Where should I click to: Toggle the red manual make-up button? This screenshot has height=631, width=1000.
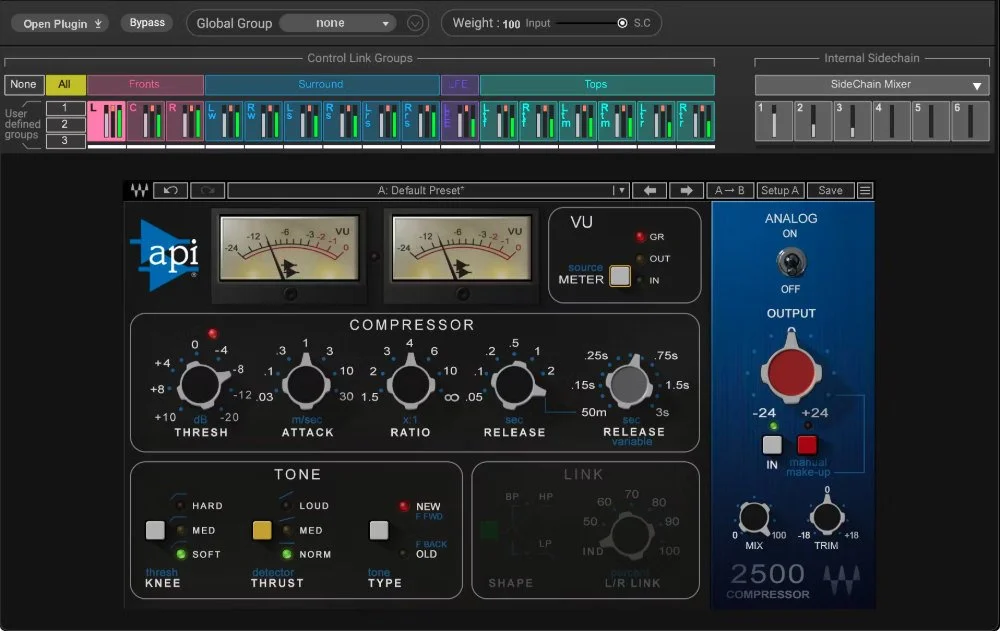(x=807, y=445)
